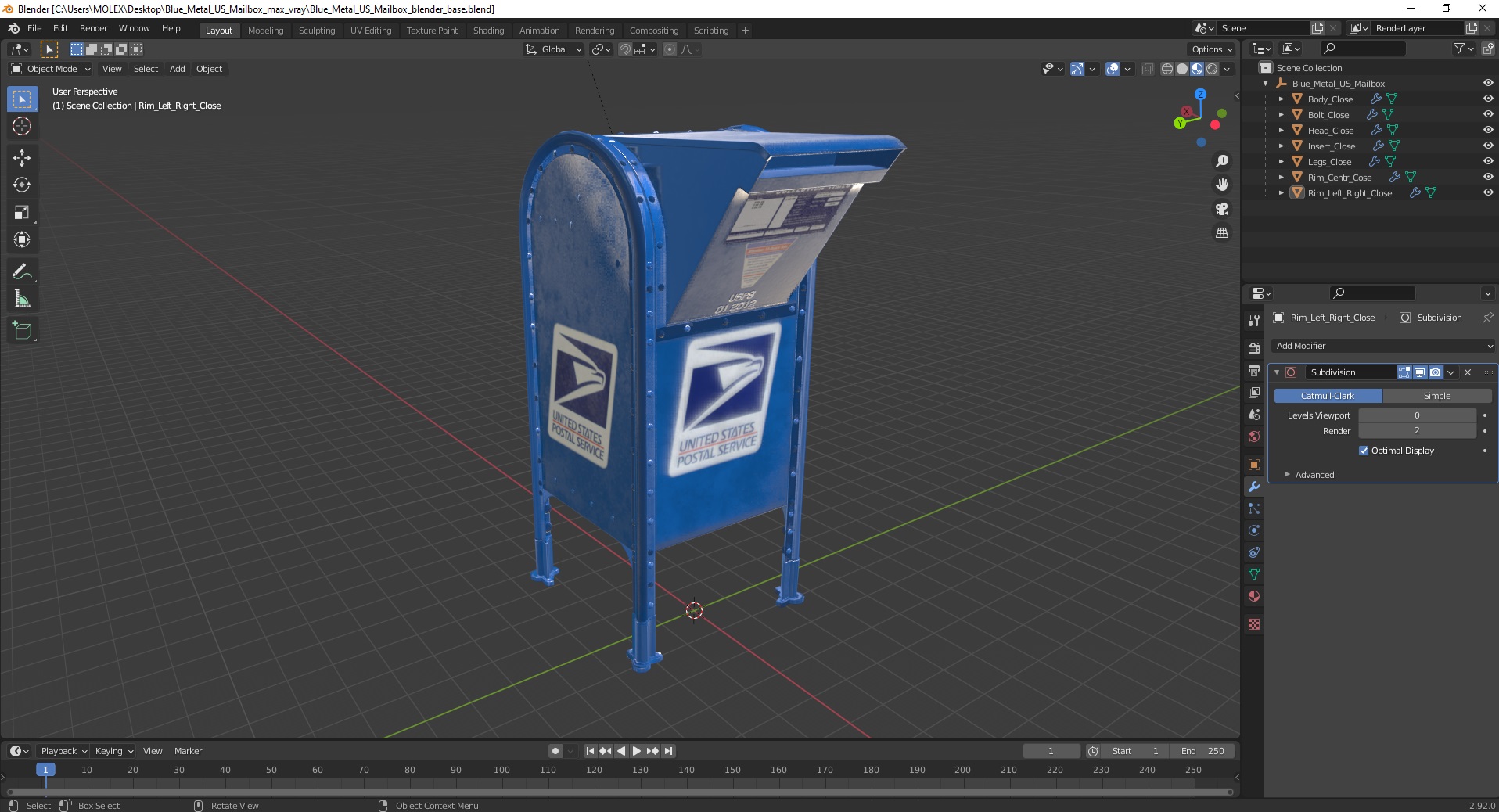Open Texture properties tab
The image size is (1499, 812).
click(x=1254, y=624)
